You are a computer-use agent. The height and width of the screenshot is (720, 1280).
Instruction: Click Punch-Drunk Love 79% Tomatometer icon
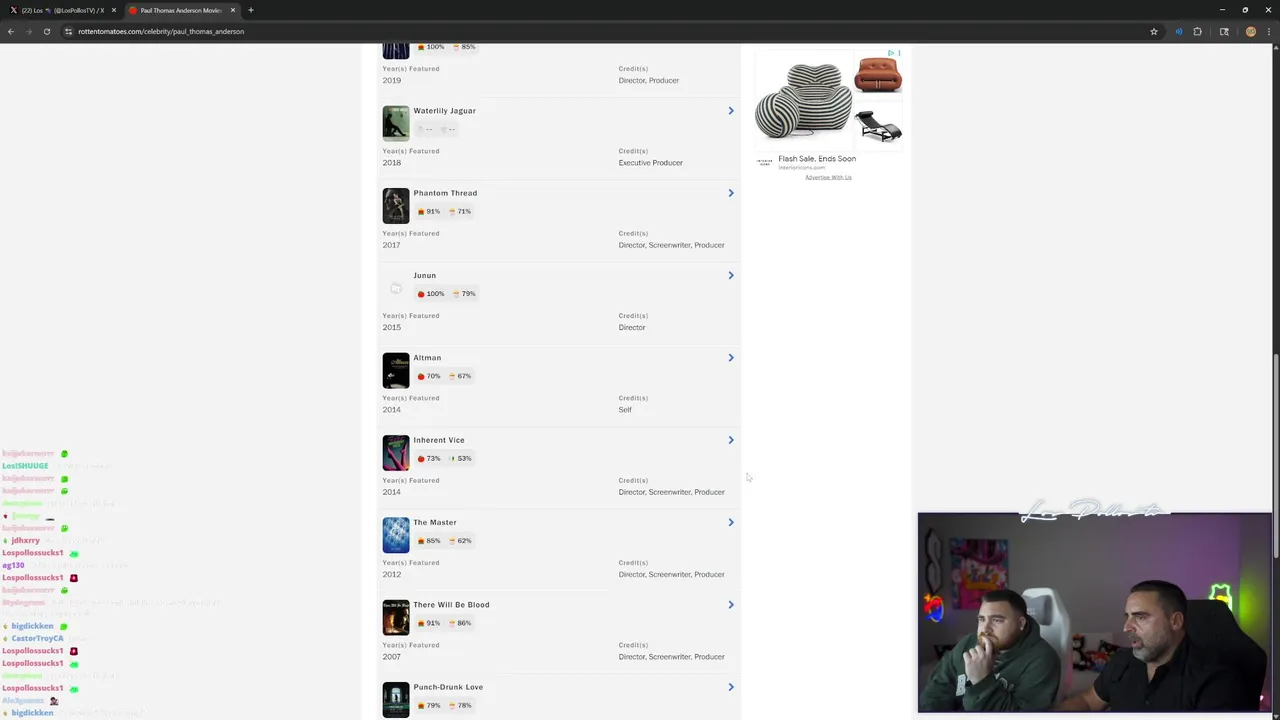click(421, 705)
